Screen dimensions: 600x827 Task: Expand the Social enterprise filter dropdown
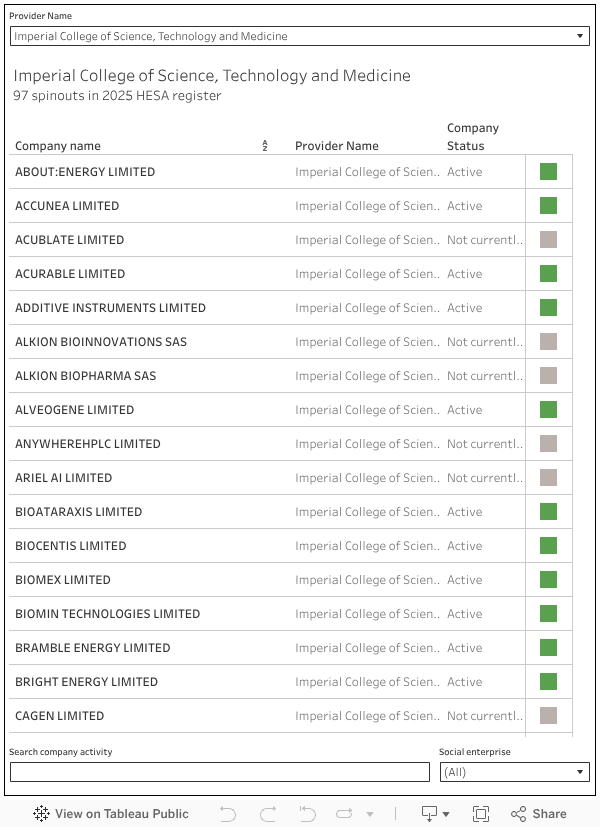(515, 772)
